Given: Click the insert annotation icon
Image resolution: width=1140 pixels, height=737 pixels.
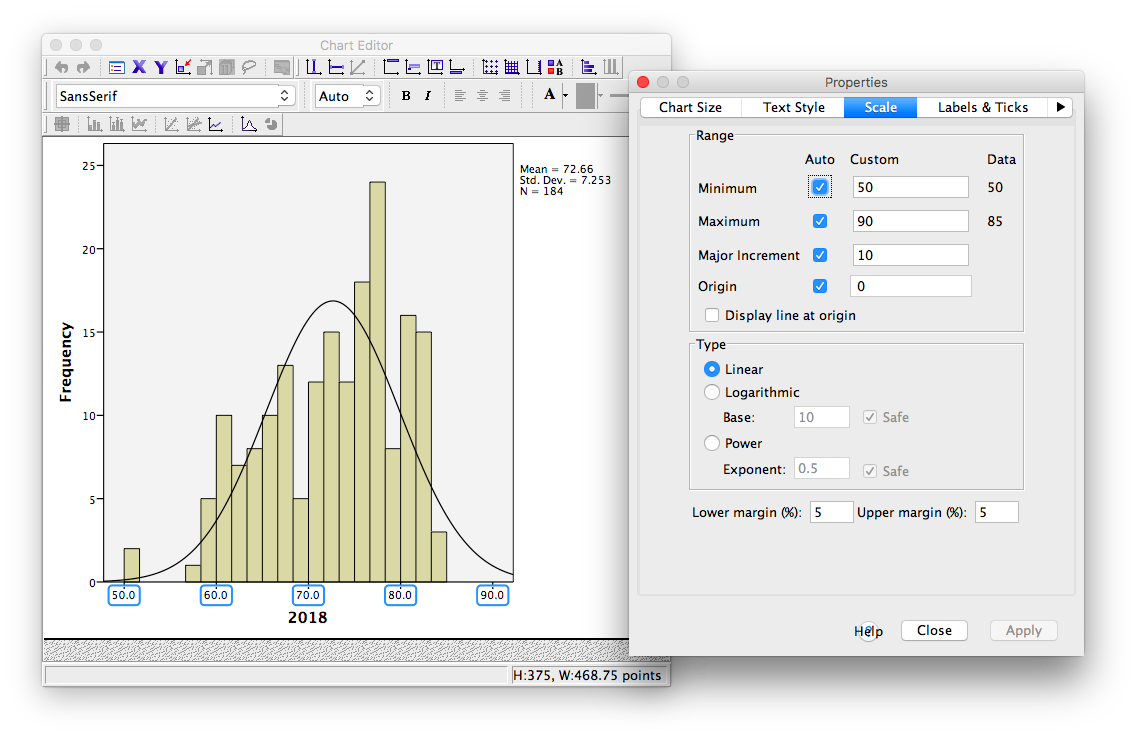Looking at the screenshot, I should [414, 68].
